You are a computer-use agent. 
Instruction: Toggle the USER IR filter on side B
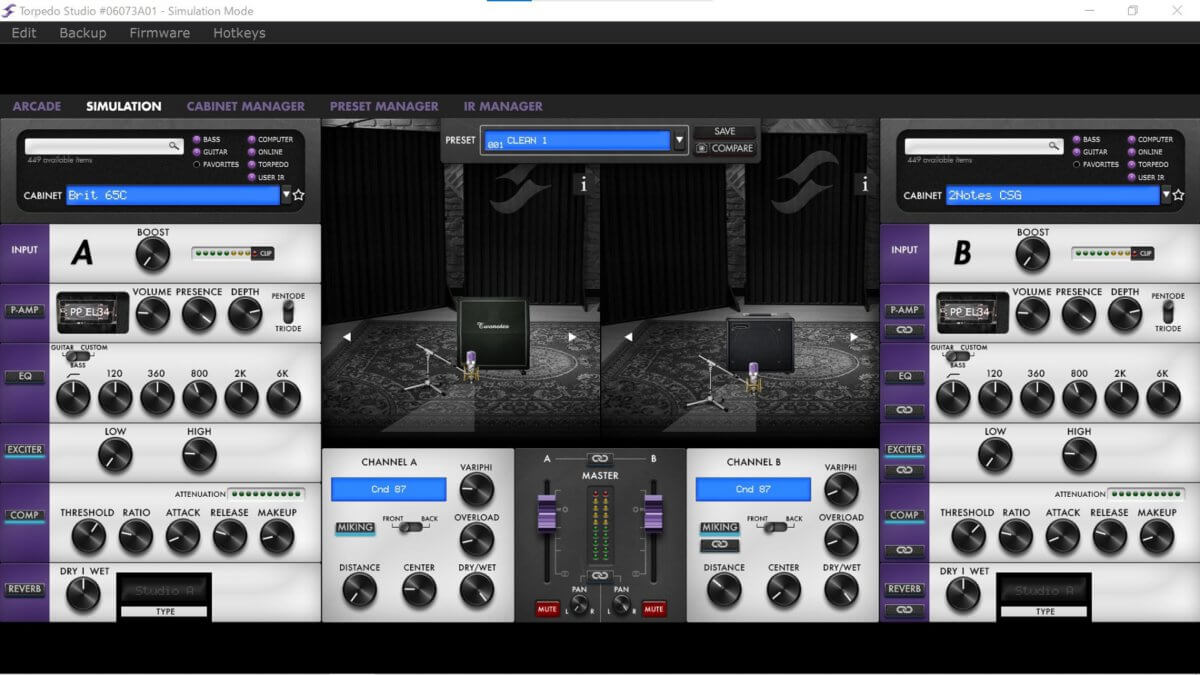click(1132, 177)
